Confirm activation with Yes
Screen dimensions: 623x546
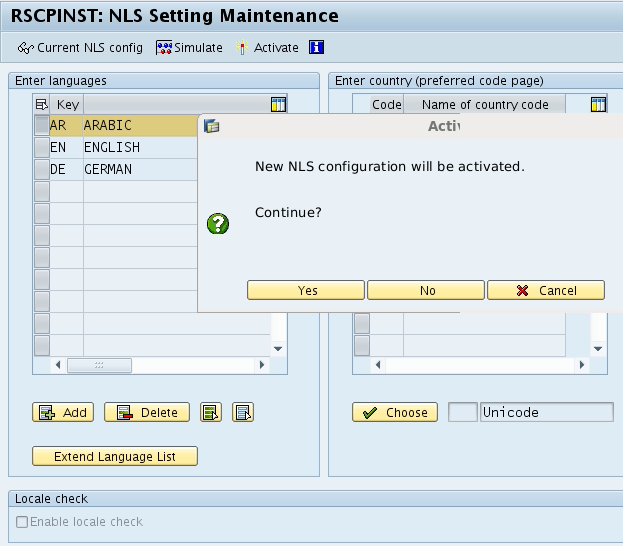point(306,290)
